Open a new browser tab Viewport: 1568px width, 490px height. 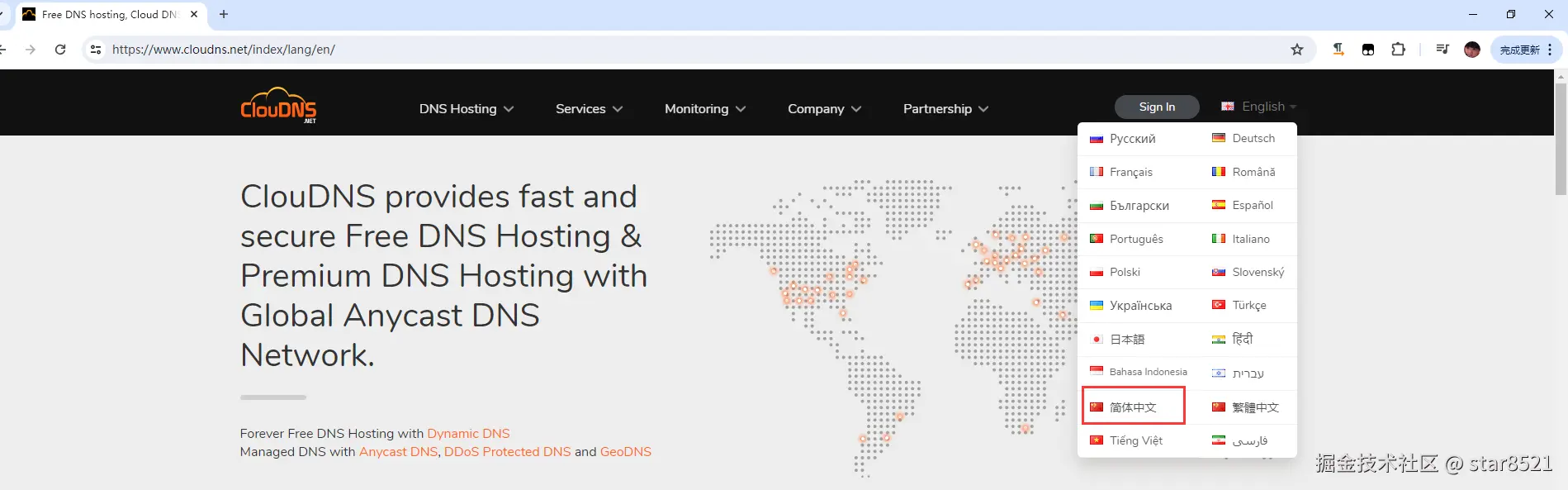tap(224, 14)
